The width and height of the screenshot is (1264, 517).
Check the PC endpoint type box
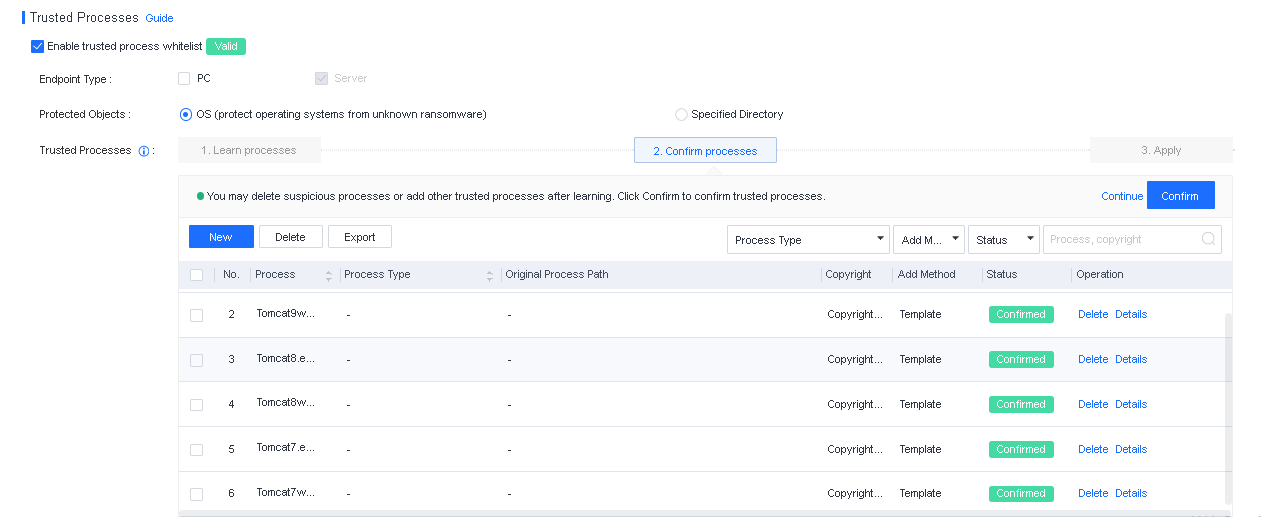(x=184, y=78)
